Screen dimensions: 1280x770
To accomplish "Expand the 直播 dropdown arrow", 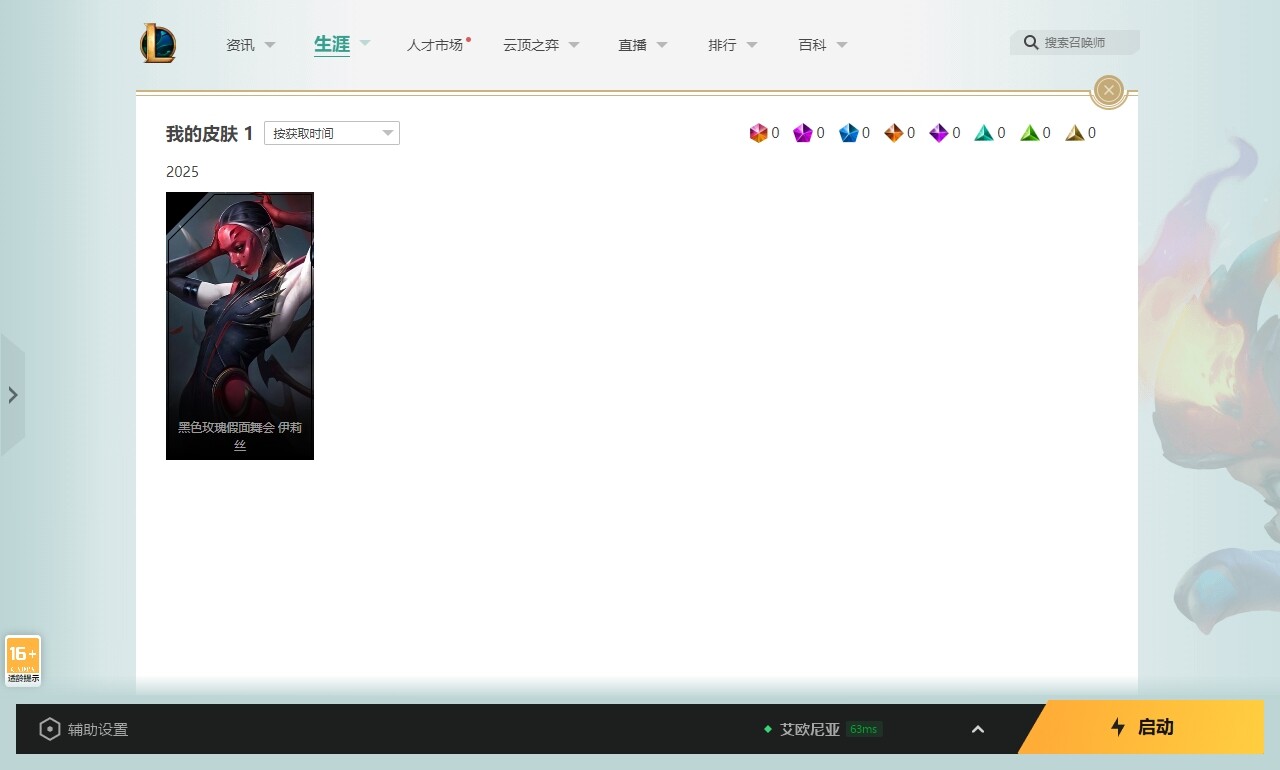I will pos(662,45).
